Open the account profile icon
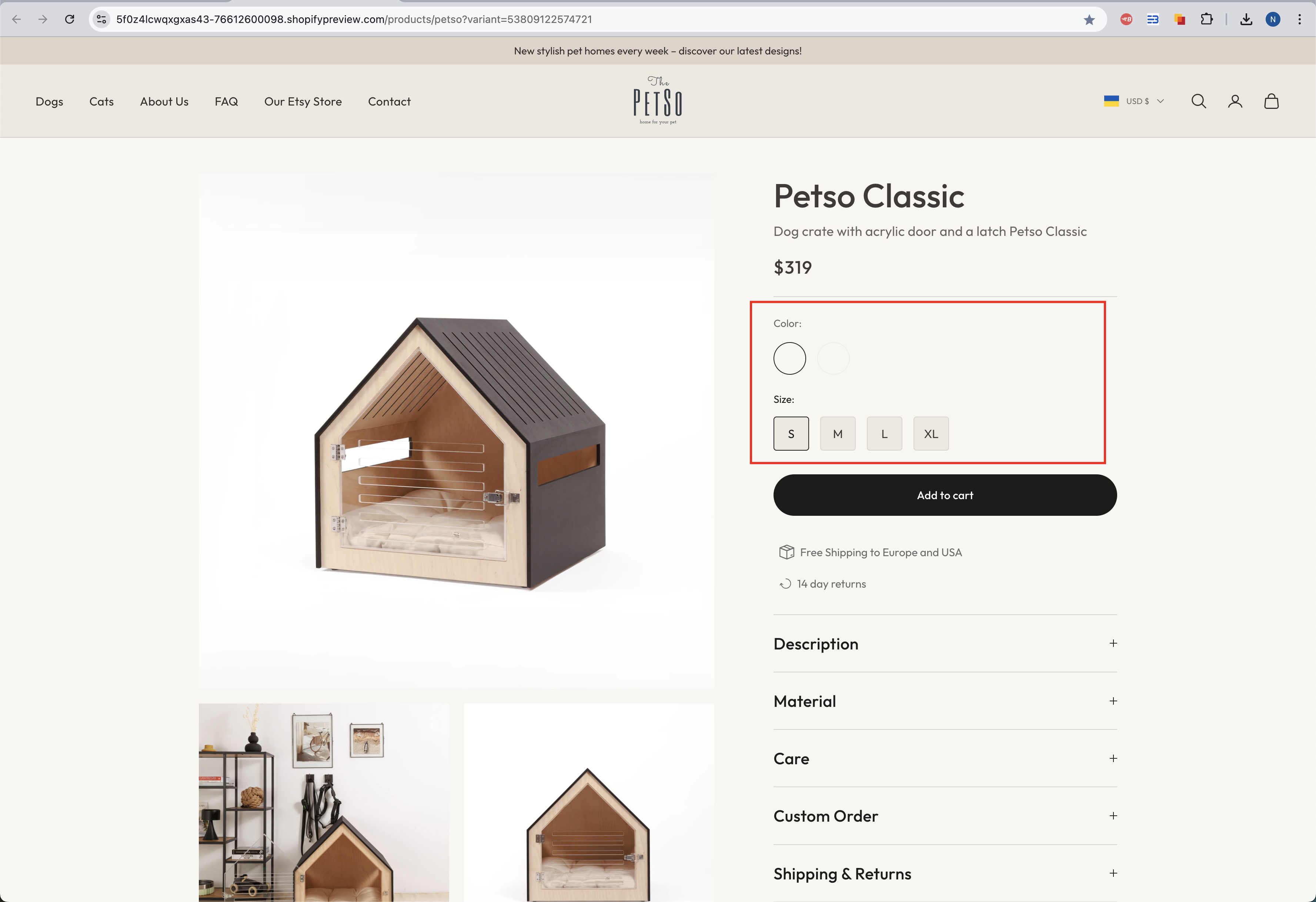The image size is (1316, 902). tap(1235, 101)
